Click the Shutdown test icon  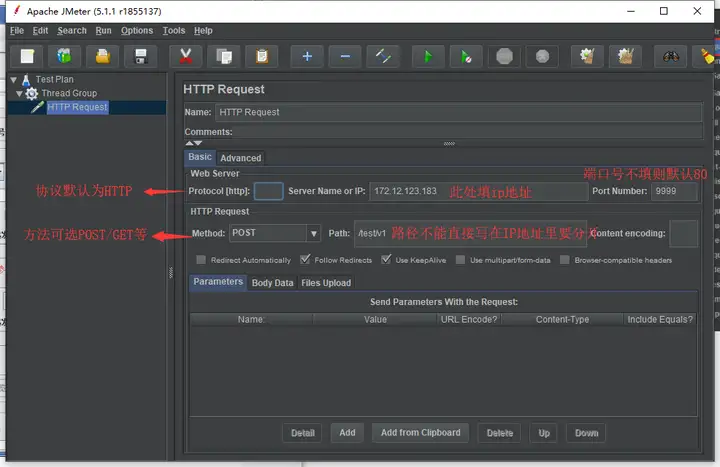pyautogui.click(x=542, y=56)
